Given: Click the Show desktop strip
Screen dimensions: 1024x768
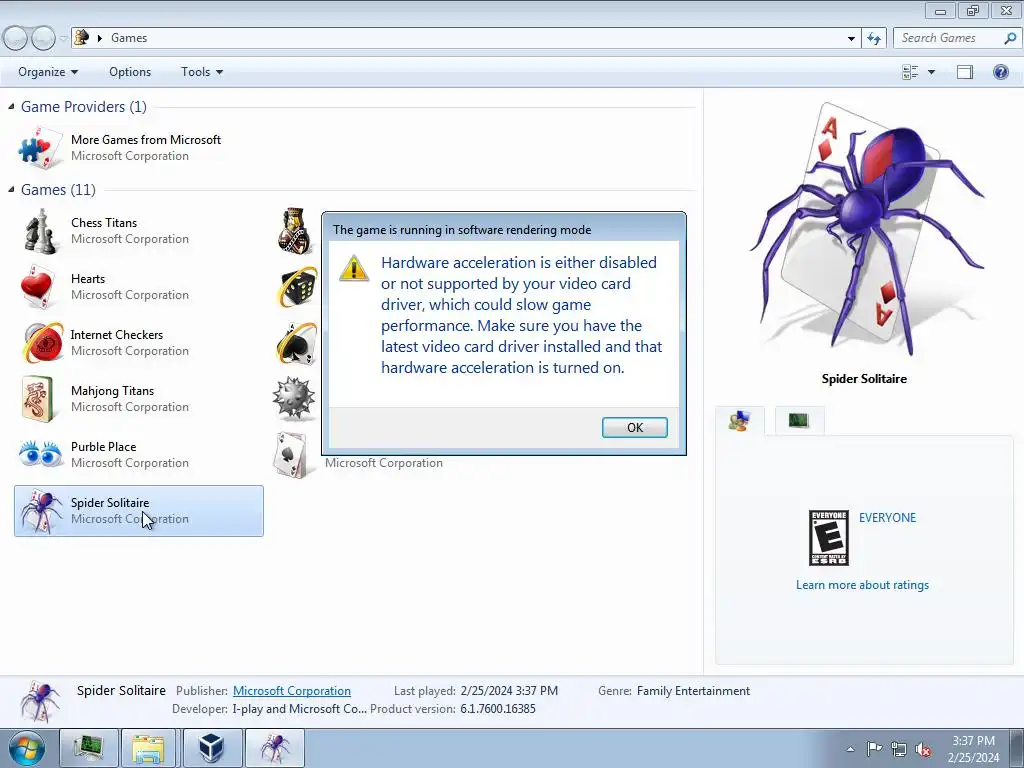Looking at the screenshot, I should coord(1016,748).
